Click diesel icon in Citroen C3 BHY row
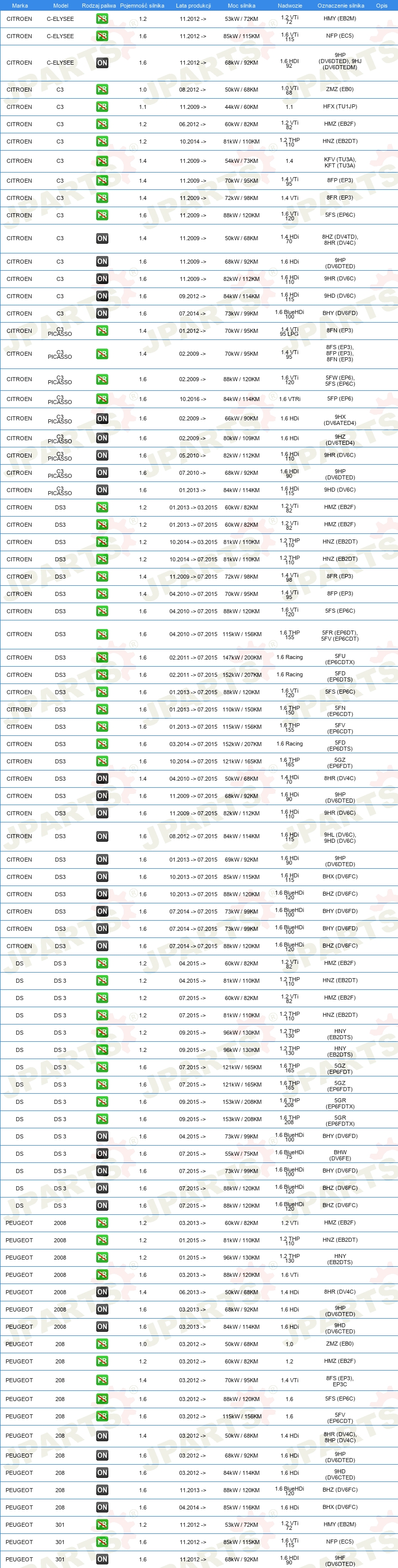The height and width of the screenshot is (1568, 398). (102, 313)
